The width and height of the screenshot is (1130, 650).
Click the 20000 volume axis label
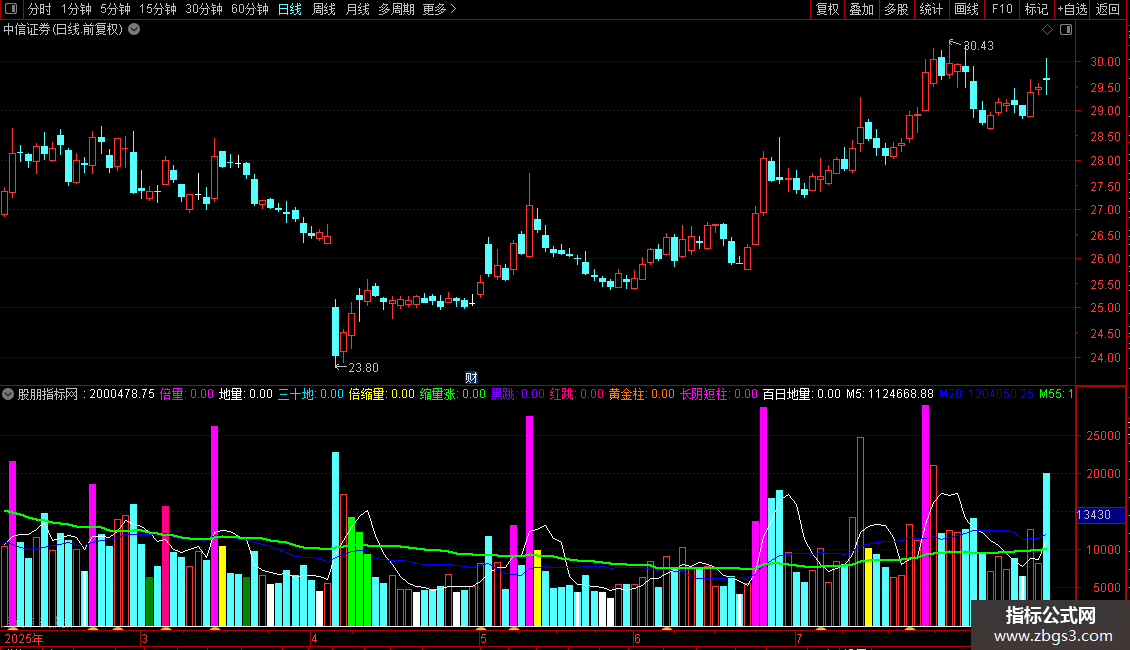tap(1103, 473)
